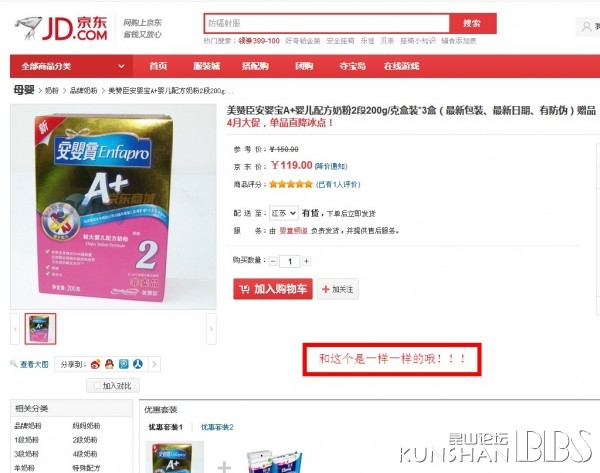This screenshot has height=473, width=600.
Task: Click the user account icon at top right
Action: tap(586, 27)
